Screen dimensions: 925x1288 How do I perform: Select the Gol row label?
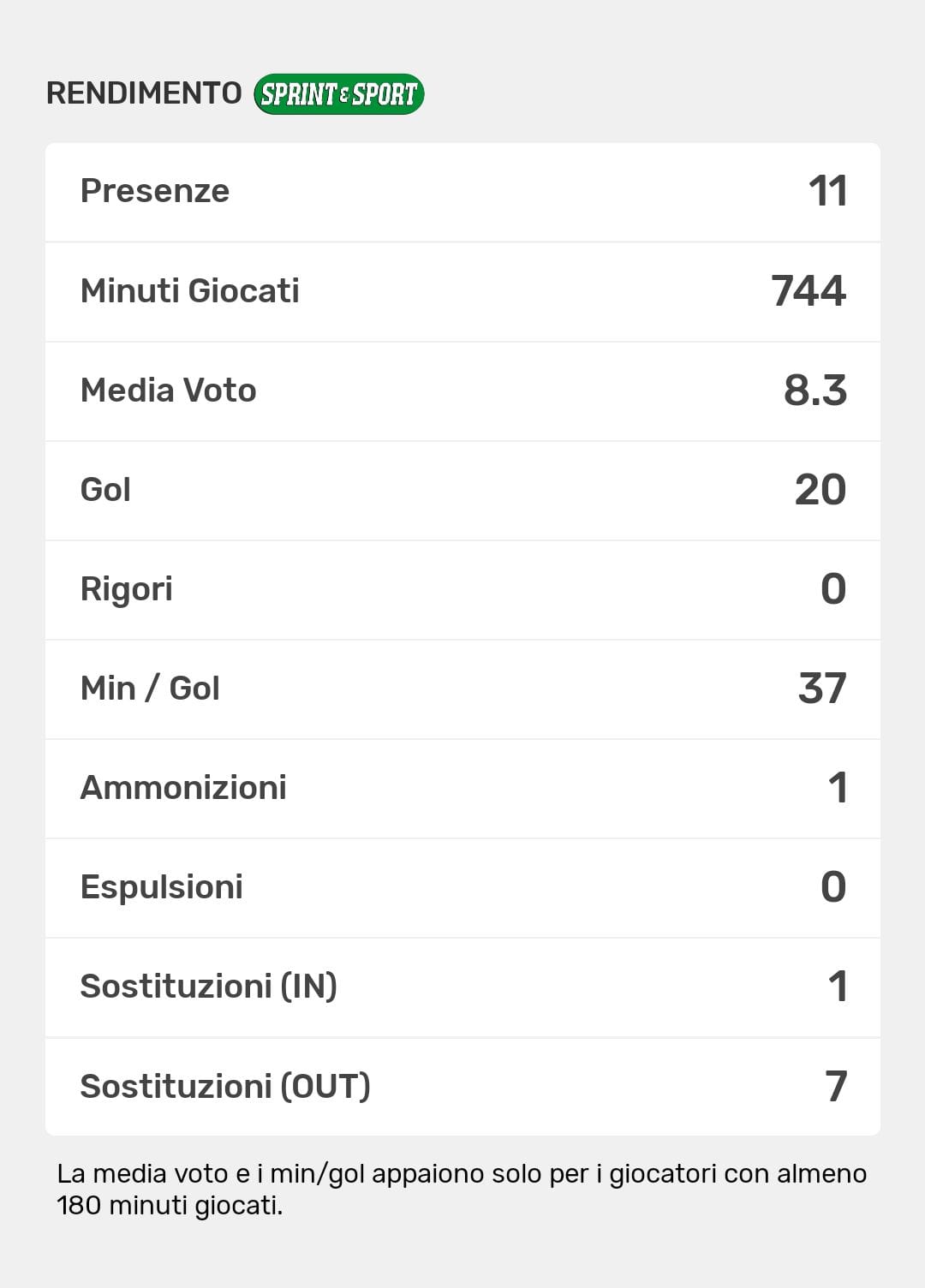[x=105, y=490]
